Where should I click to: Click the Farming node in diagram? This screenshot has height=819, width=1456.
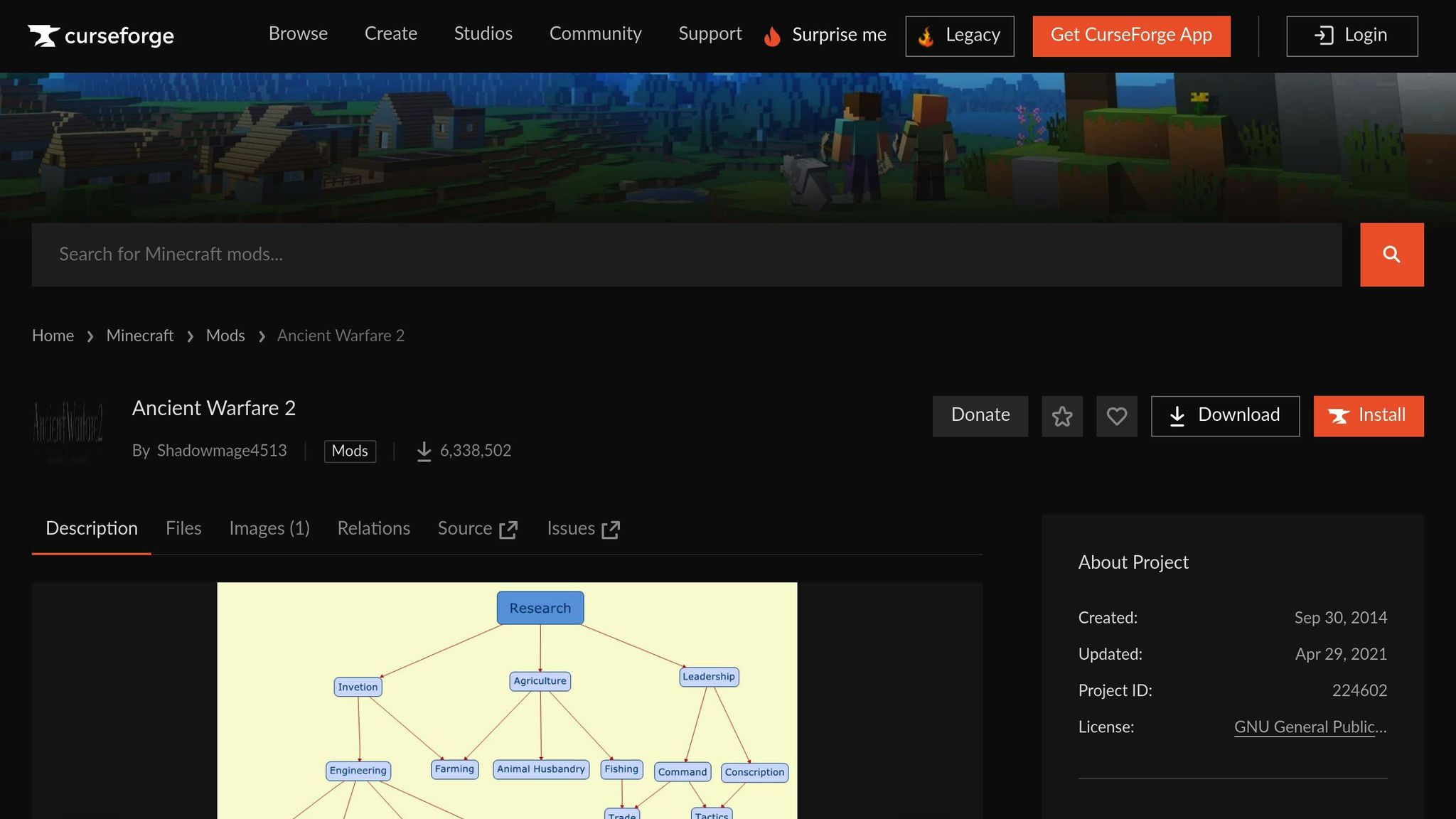point(455,769)
